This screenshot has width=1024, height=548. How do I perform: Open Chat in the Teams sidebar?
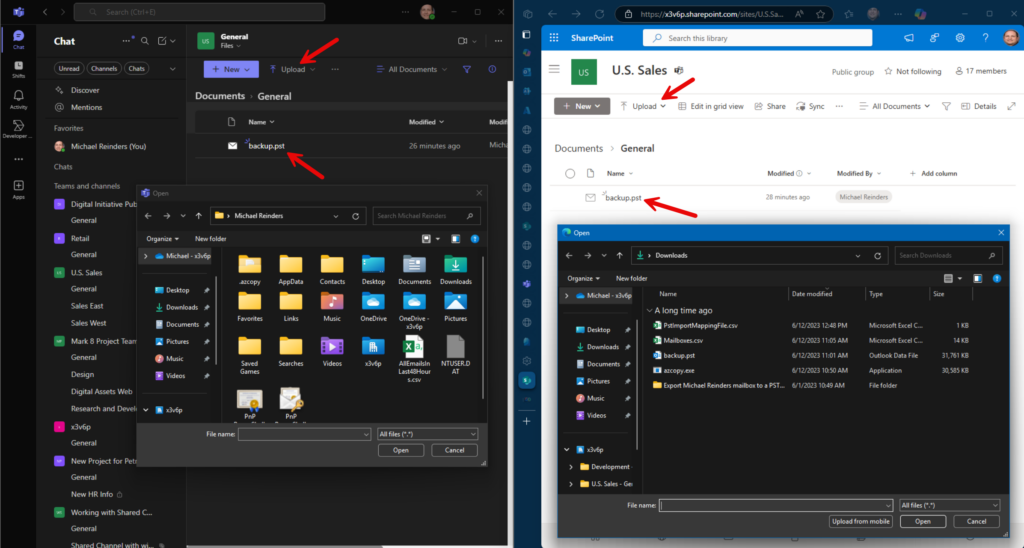click(18, 39)
